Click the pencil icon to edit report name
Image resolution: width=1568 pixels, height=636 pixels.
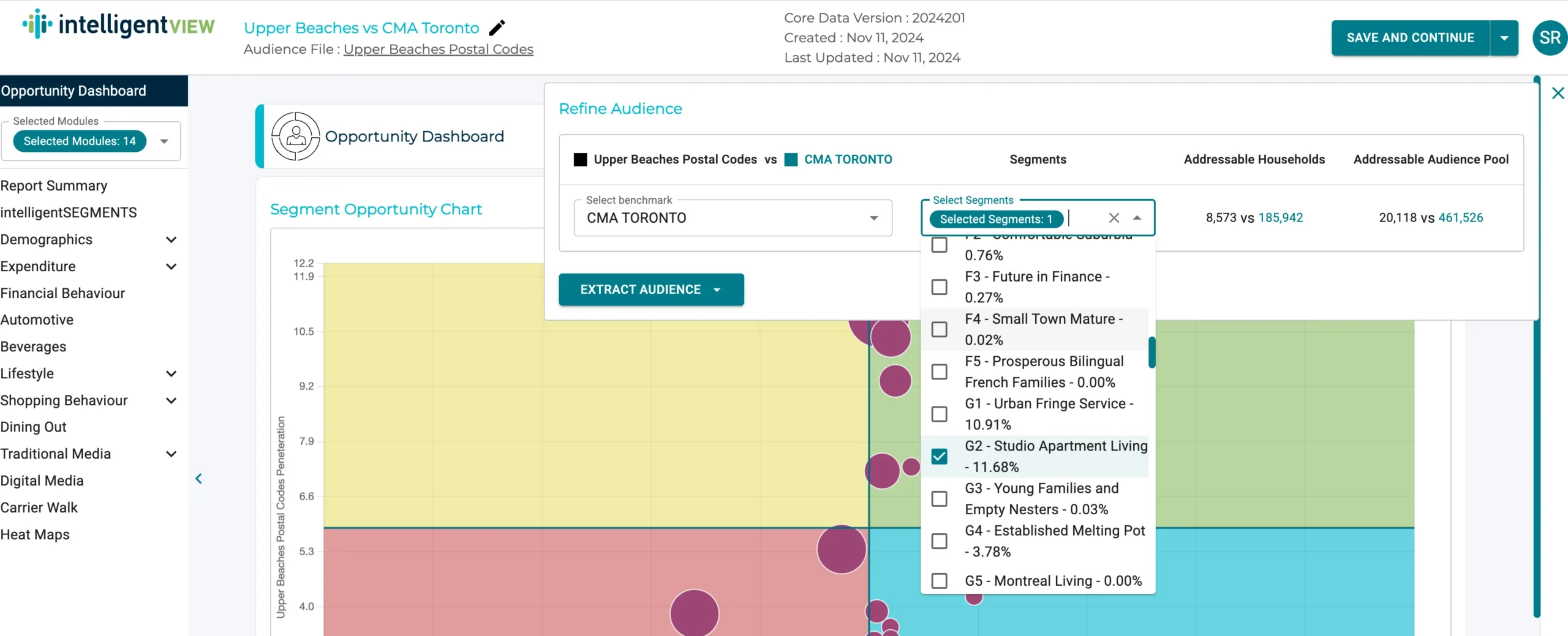click(x=497, y=28)
